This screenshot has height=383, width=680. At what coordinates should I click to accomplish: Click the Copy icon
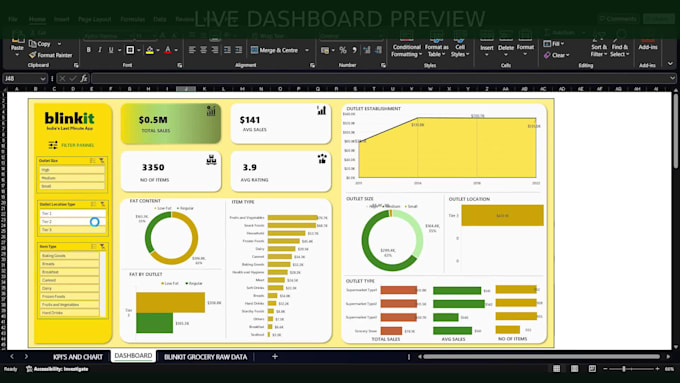[33, 44]
